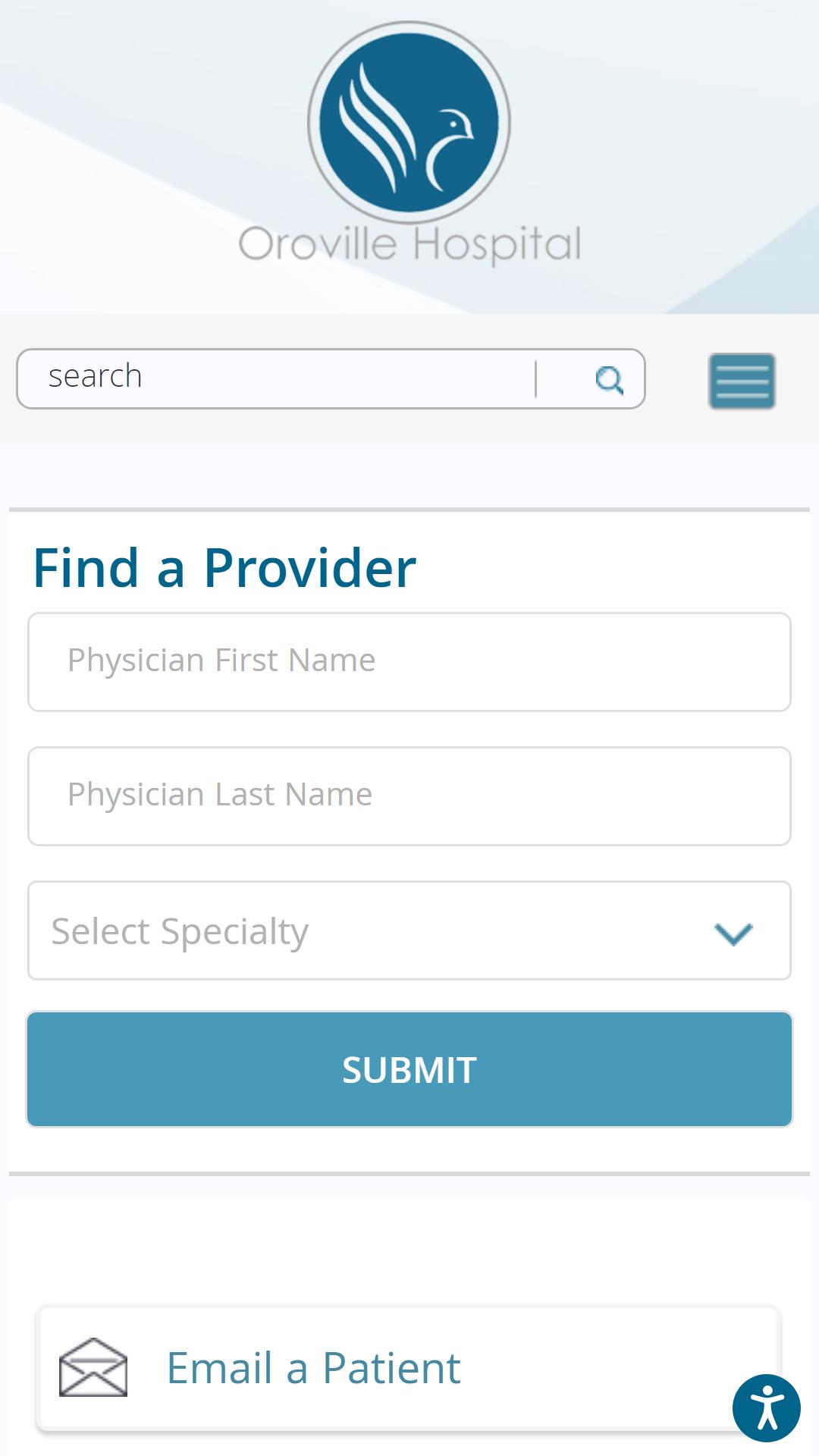Image resolution: width=819 pixels, height=1456 pixels.
Task: Open the accessibility options widget
Action: 767,1408
